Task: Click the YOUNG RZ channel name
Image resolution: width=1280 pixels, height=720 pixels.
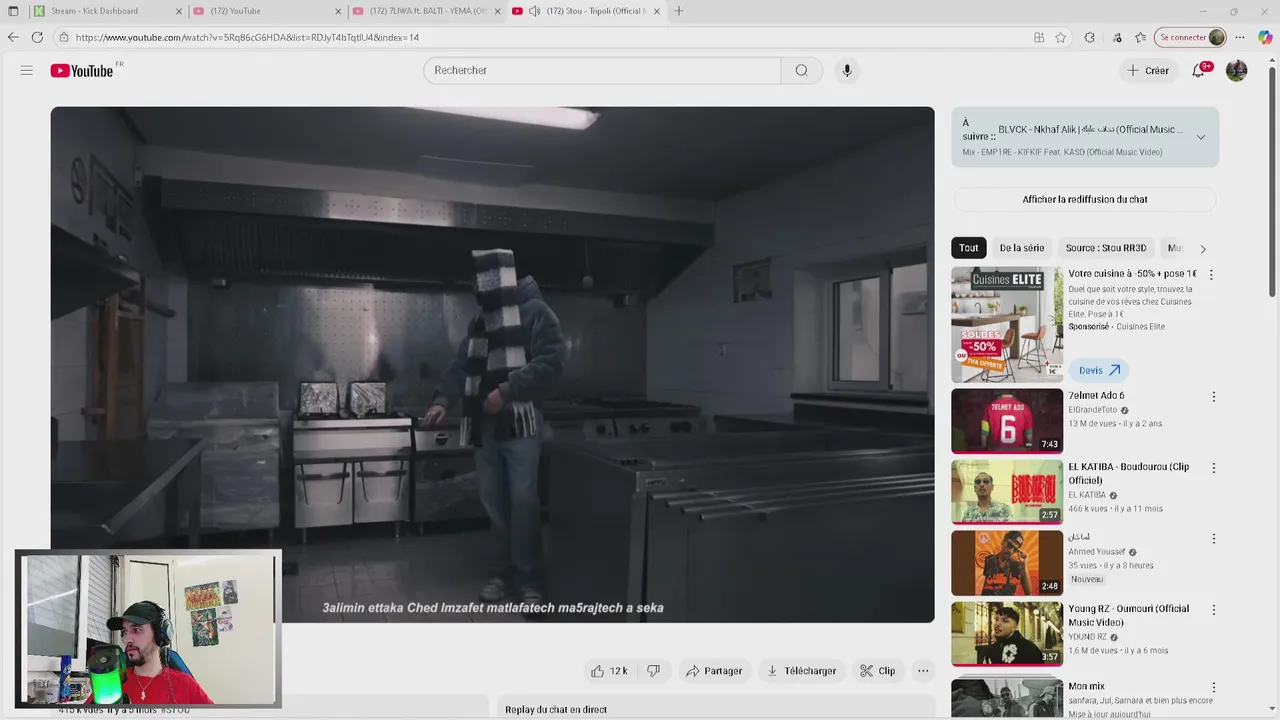Action: tap(1087, 637)
